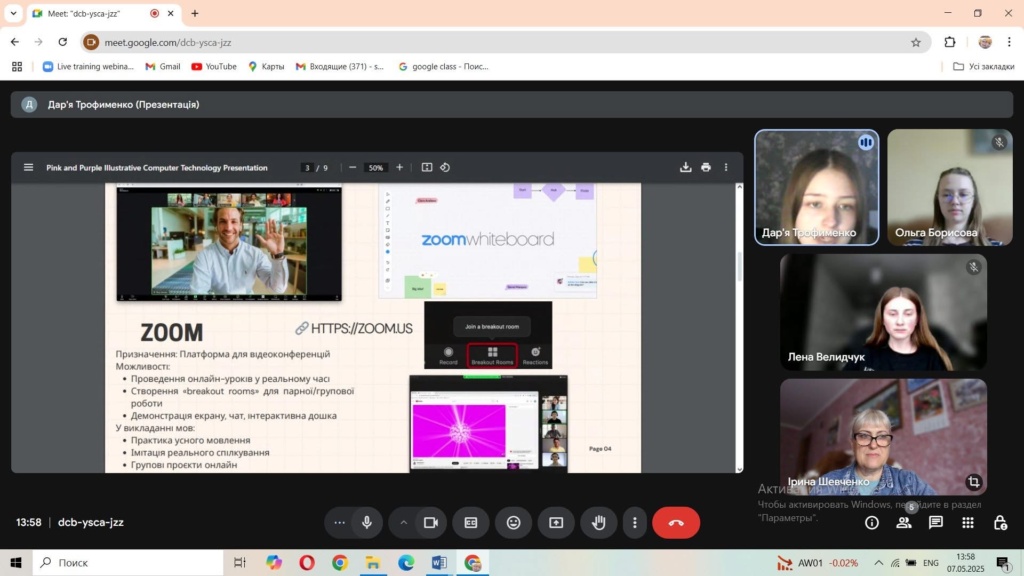The image size is (1024, 576).
Task: Turn off the camera button
Action: tap(430, 522)
